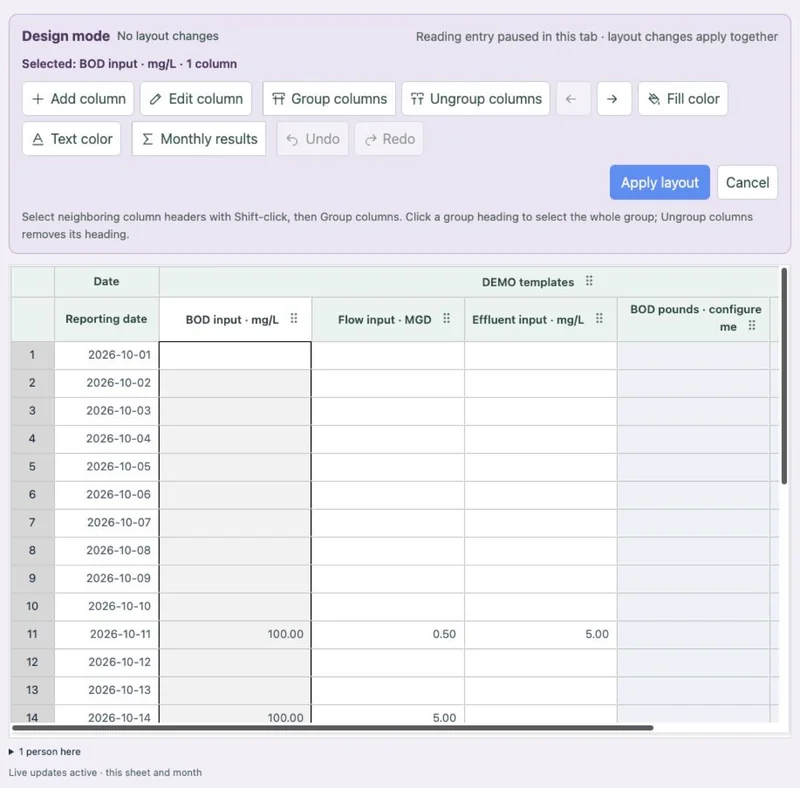Viewport: 800px width, 788px height.
Task: Open Edit column for the selected column
Action: coord(196,98)
